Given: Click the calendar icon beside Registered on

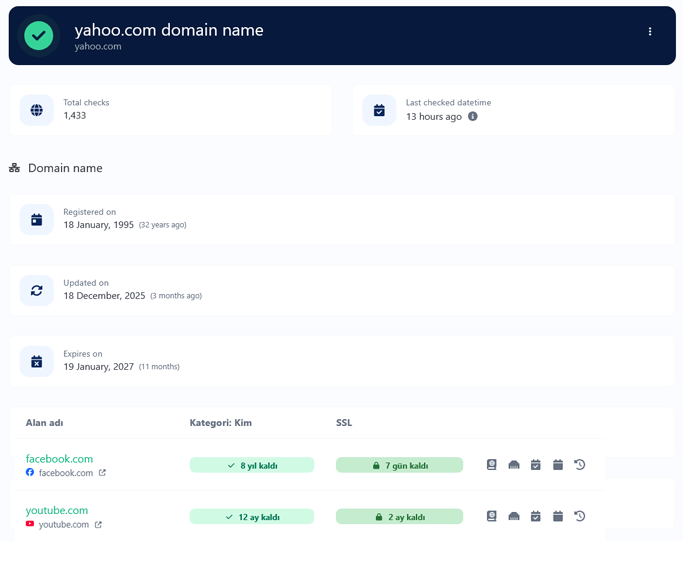Looking at the screenshot, I should pyautogui.click(x=37, y=220).
